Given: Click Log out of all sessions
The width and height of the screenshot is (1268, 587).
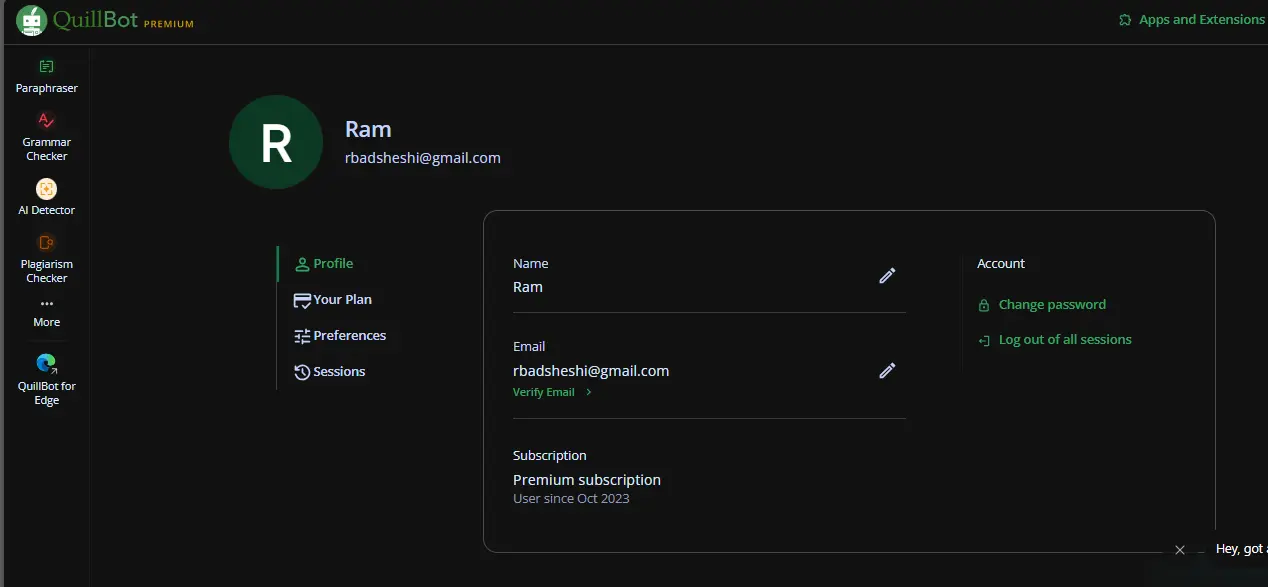Looking at the screenshot, I should coord(1065,340).
